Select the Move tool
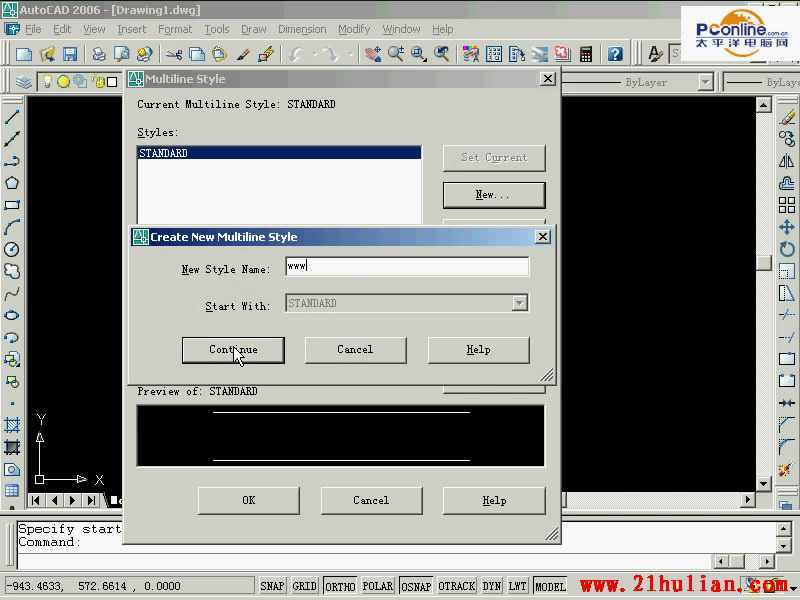This screenshot has height=600, width=800. click(787, 227)
